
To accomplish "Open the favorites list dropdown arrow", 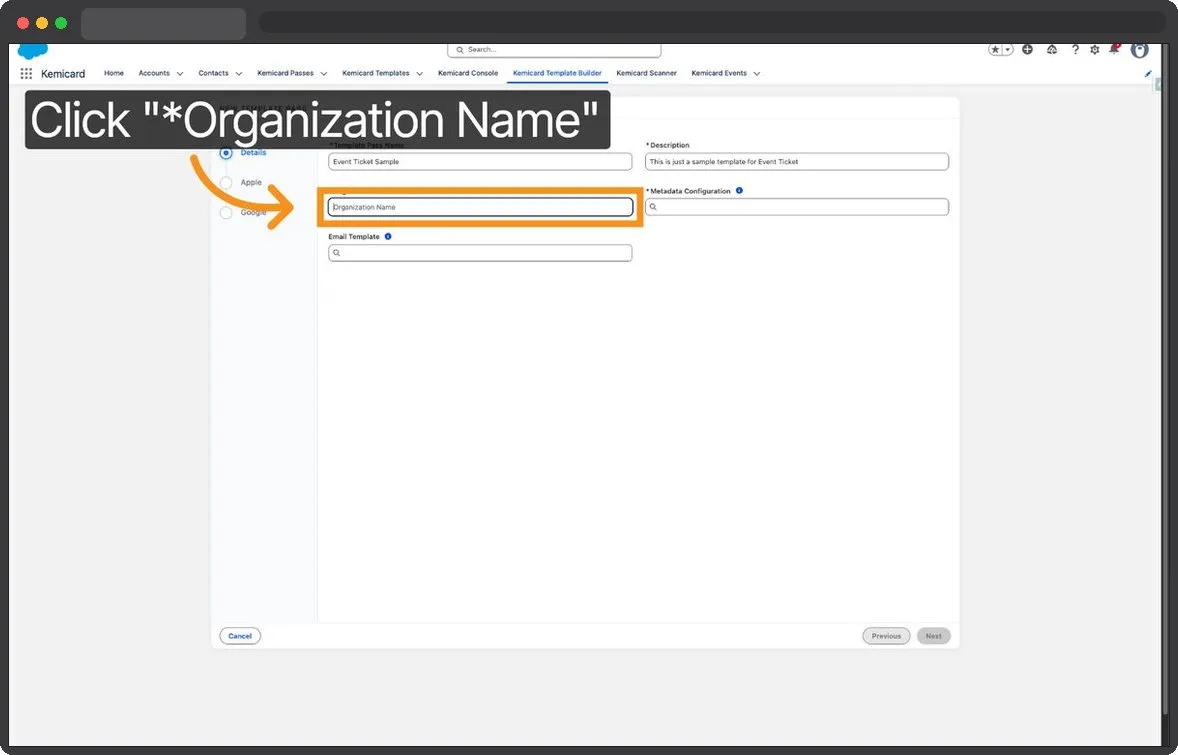I will point(1008,50).
